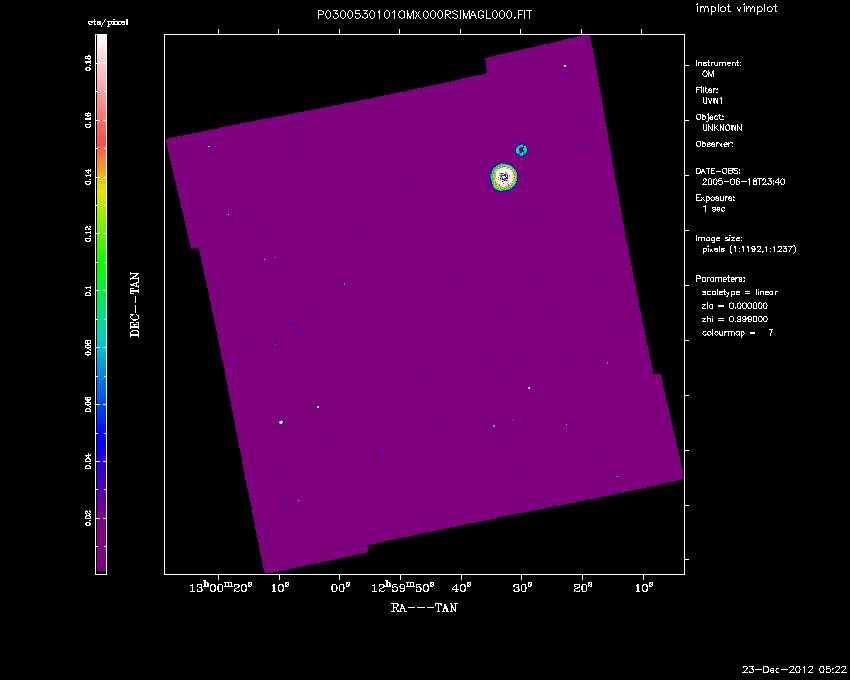Image resolution: width=850 pixels, height=680 pixels.
Task: Select the object value 'UNKNOWN'
Action: [722, 128]
